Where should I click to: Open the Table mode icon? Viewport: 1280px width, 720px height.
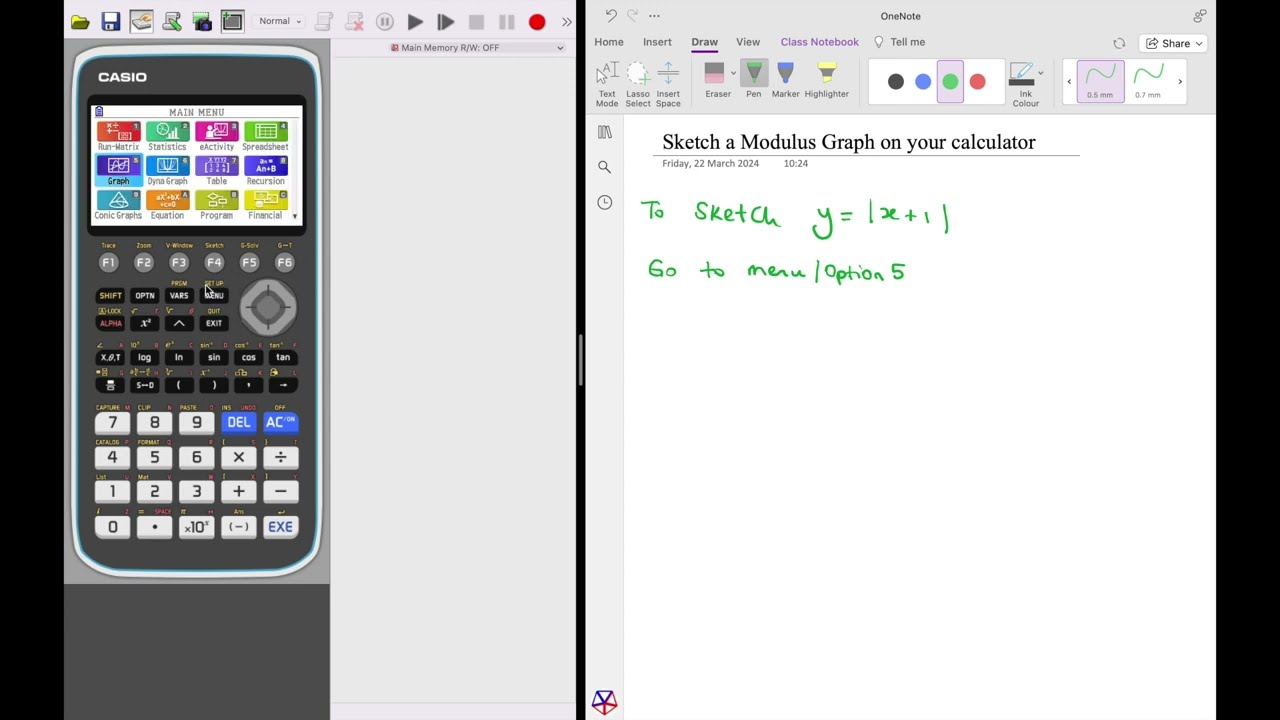pos(216,170)
